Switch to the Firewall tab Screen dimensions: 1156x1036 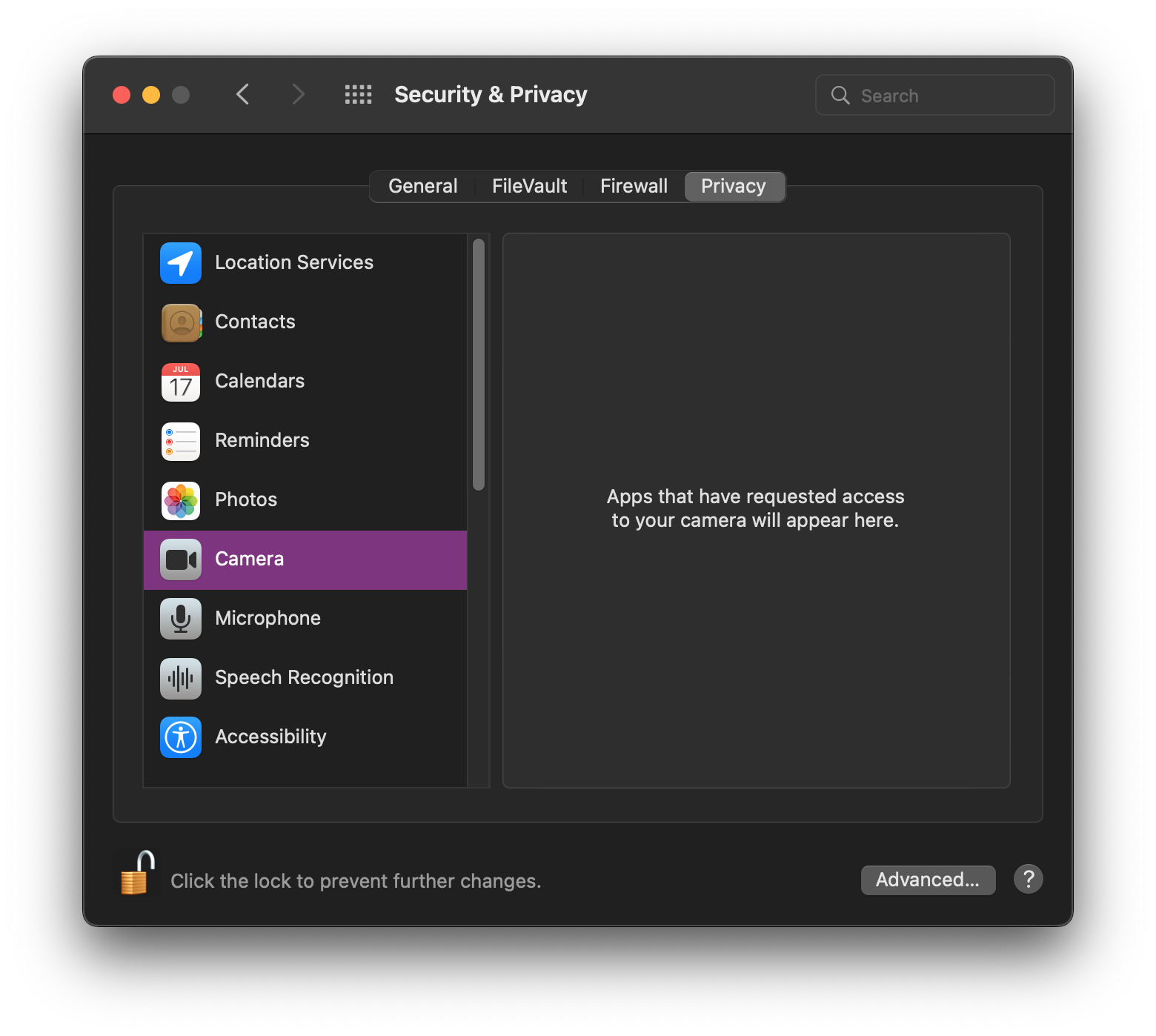634,186
